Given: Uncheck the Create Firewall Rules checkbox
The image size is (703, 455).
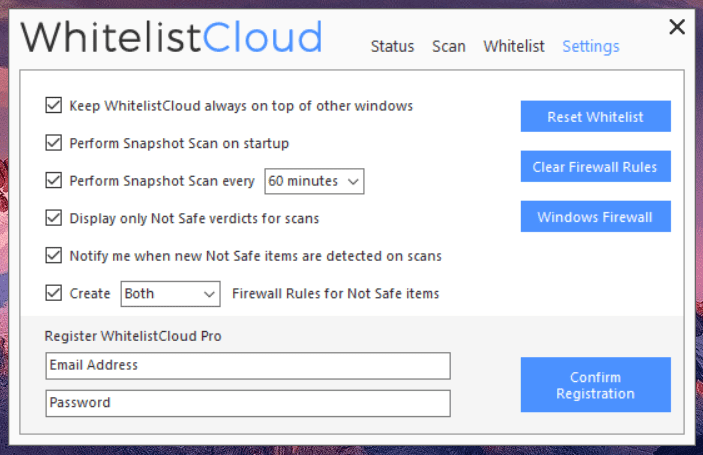Looking at the screenshot, I should point(54,293).
